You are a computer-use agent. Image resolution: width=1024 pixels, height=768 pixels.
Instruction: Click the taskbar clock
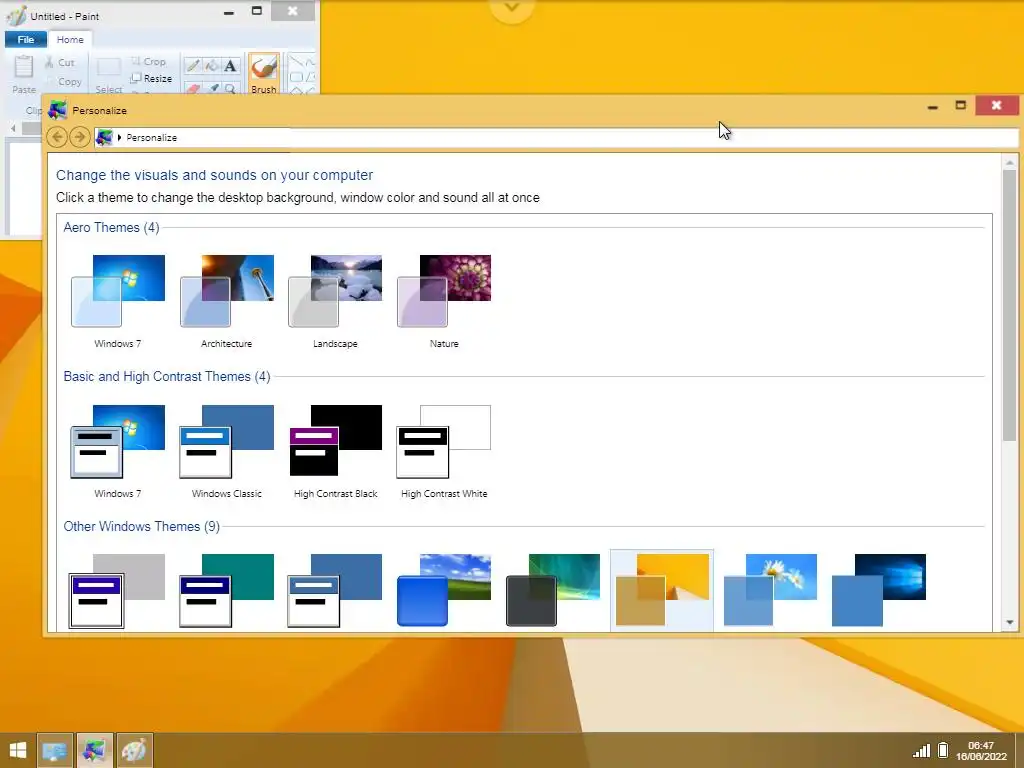click(982, 750)
